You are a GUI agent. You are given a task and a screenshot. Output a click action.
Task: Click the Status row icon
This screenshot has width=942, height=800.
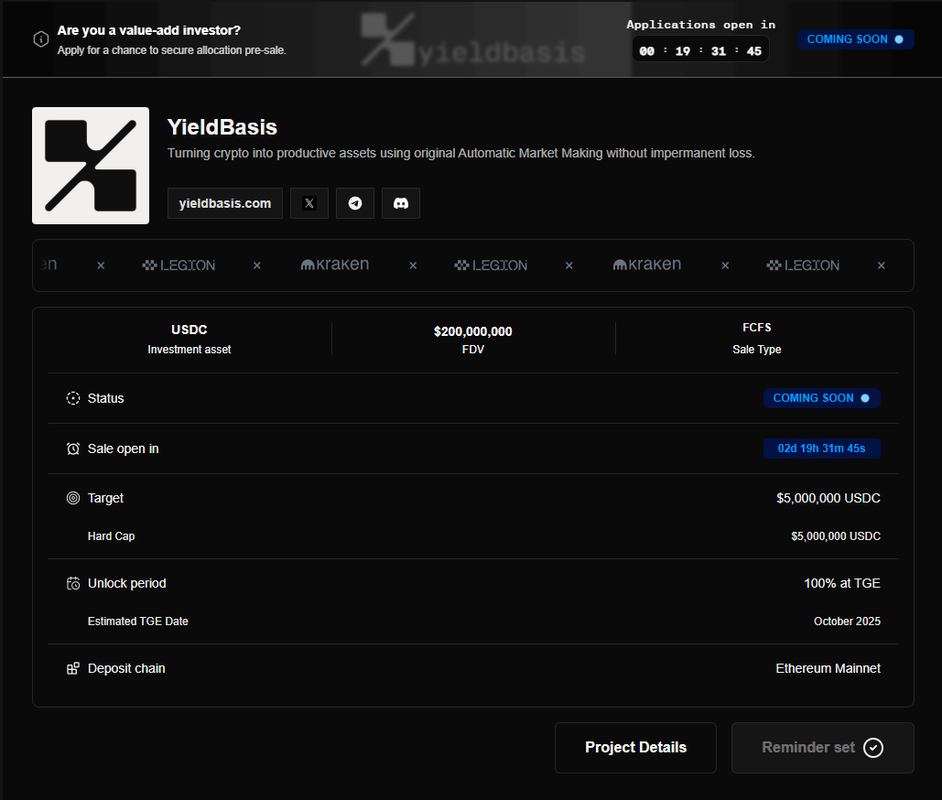pos(73,398)
